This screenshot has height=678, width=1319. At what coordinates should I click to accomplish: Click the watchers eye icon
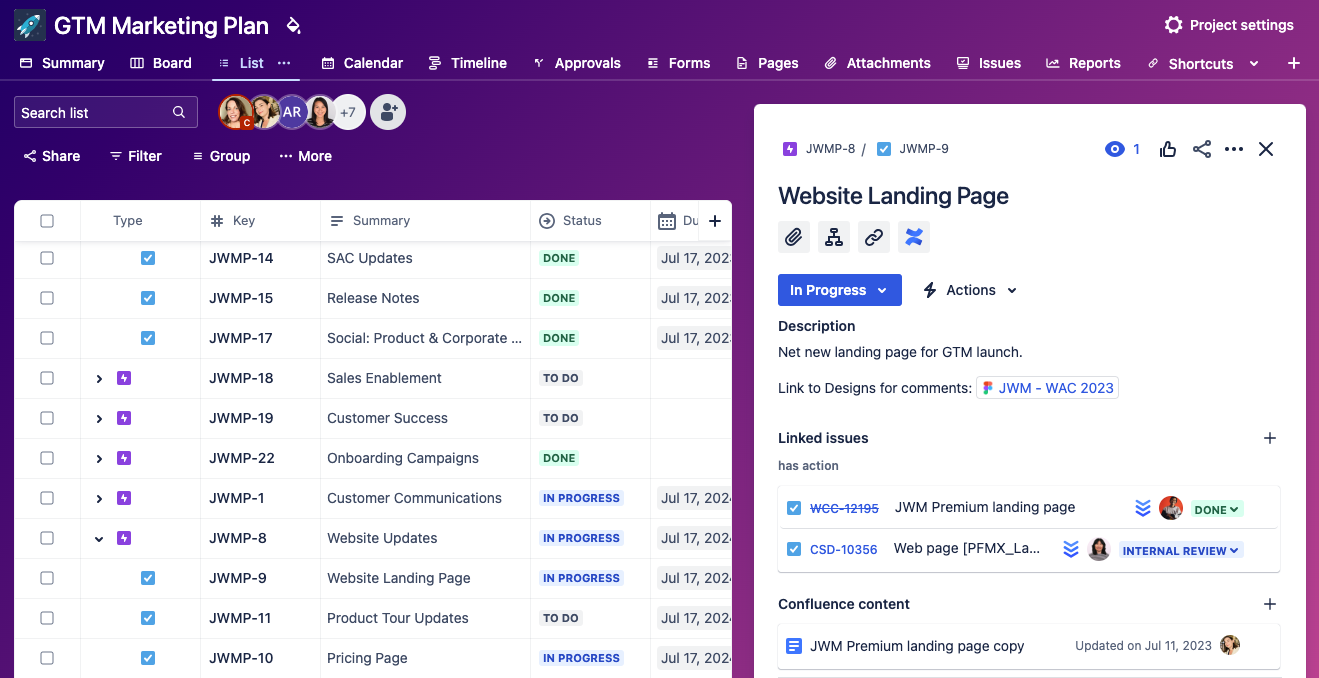(1114, 148)
